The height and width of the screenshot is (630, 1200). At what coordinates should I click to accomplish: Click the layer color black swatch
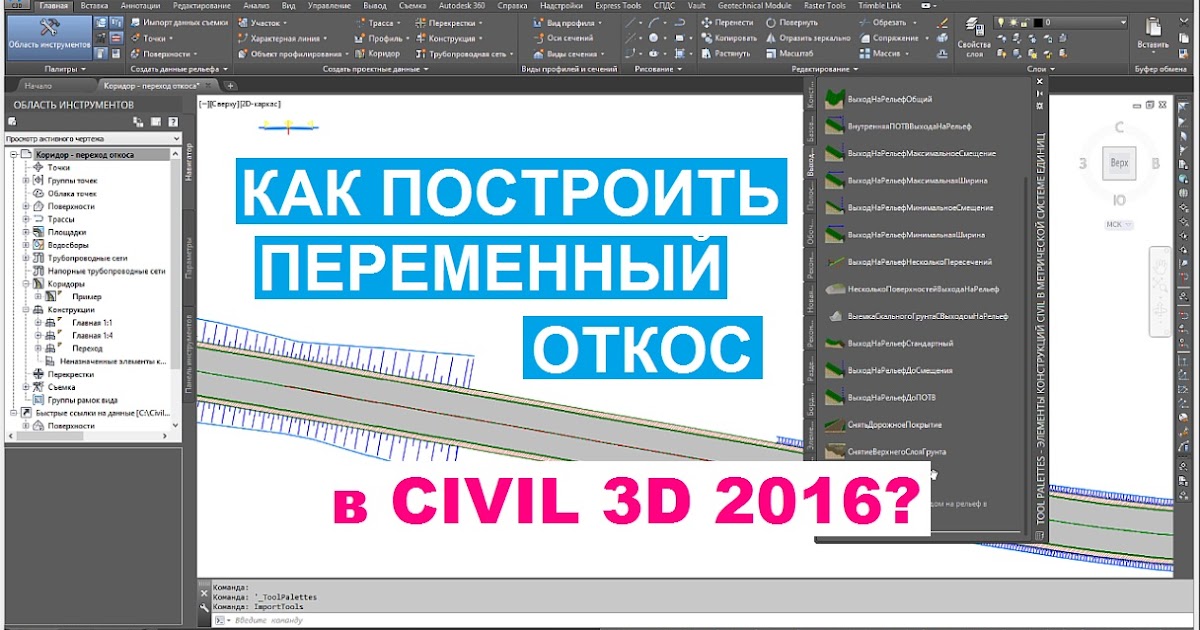[x=1036, y=21]
